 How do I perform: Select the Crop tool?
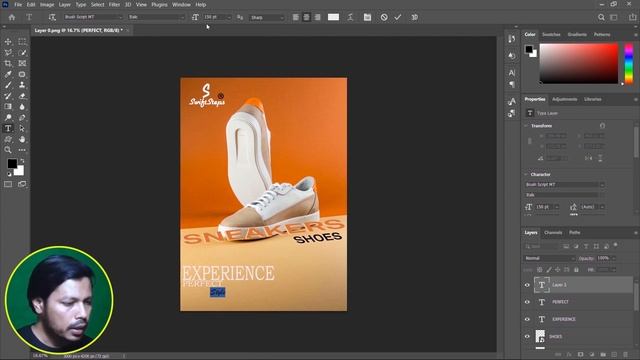[x=8, y=63]
